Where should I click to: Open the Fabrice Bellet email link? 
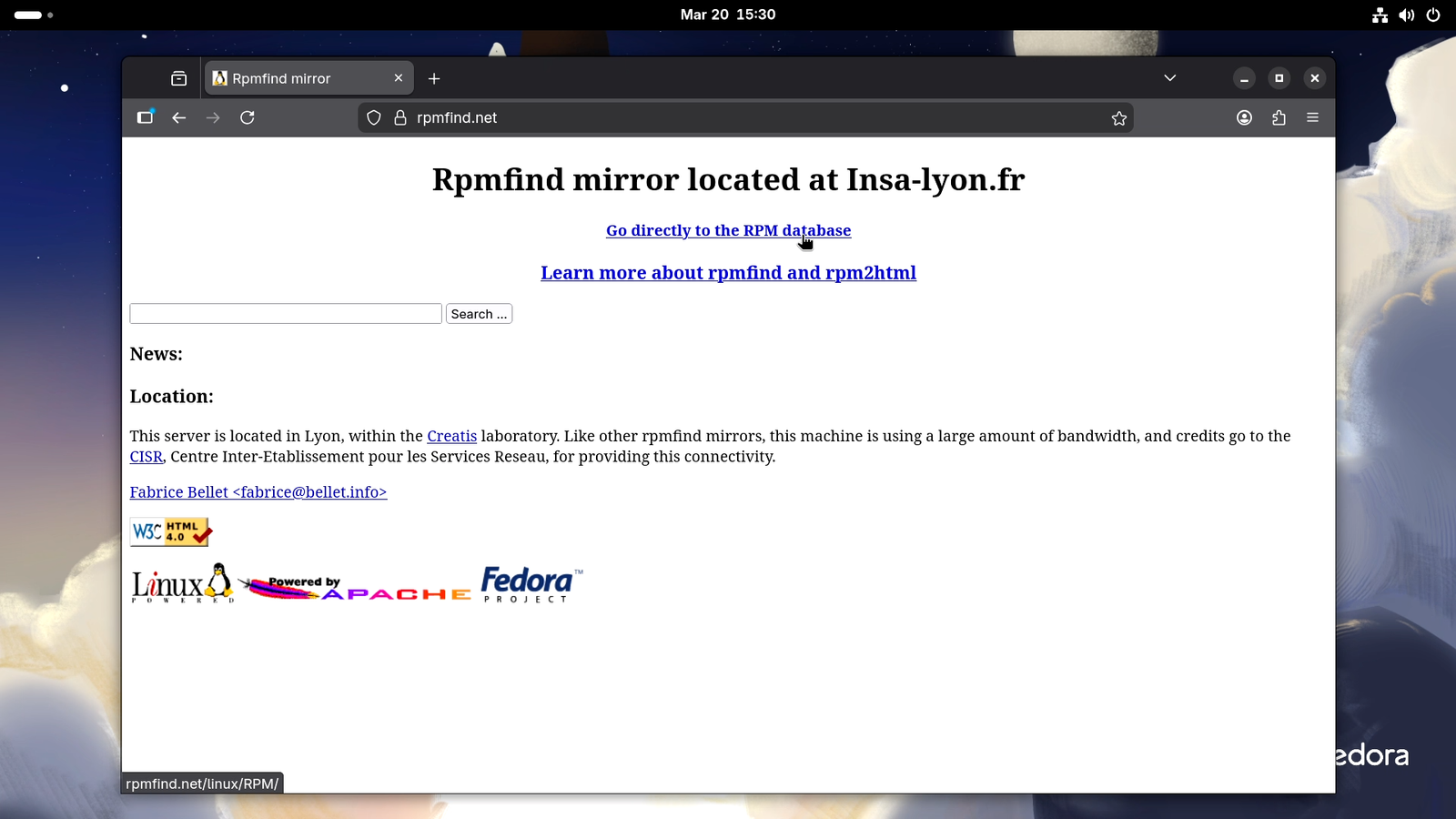coord(258,492)
